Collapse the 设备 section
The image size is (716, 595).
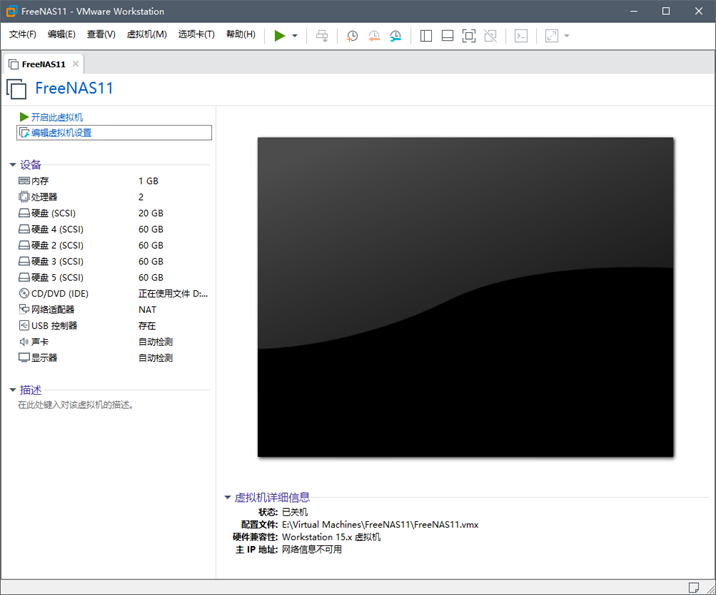tap(13, 165)
